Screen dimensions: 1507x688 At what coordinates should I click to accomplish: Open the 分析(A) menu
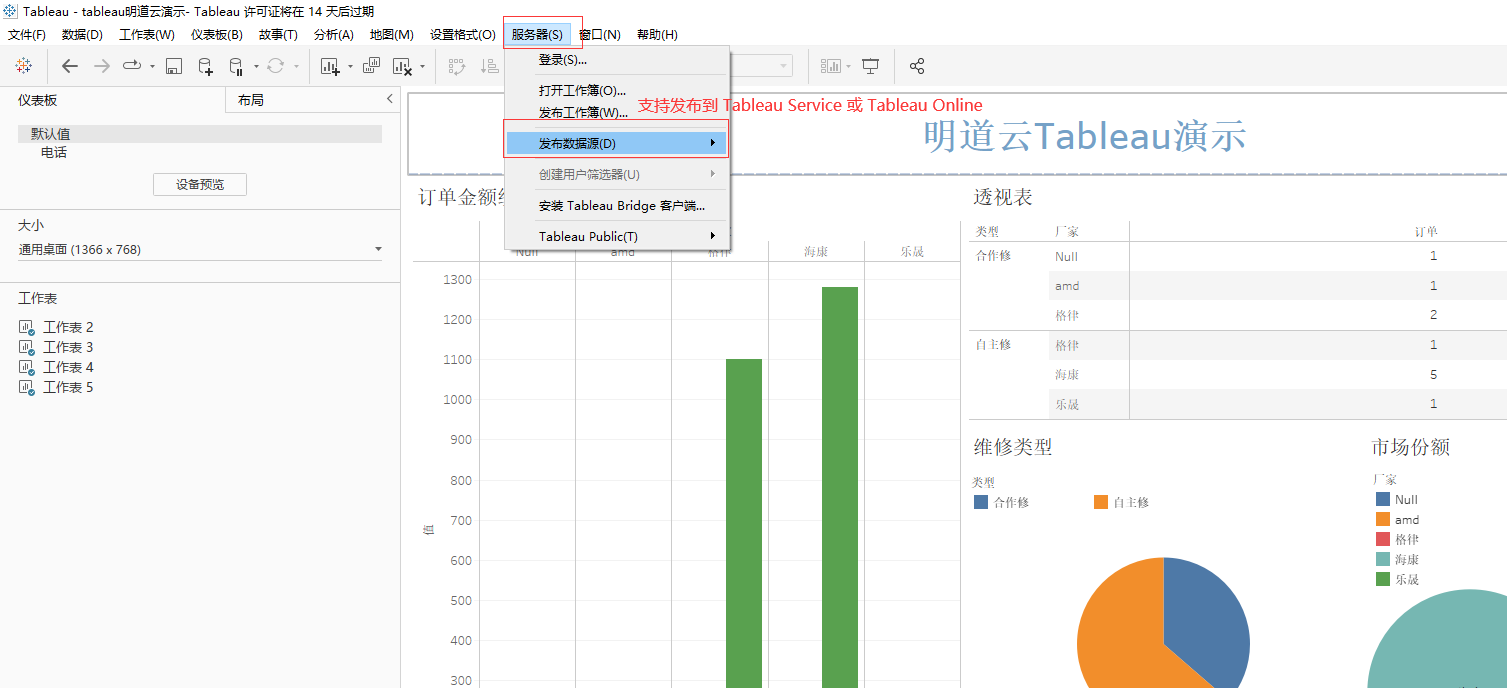(333, 35)
